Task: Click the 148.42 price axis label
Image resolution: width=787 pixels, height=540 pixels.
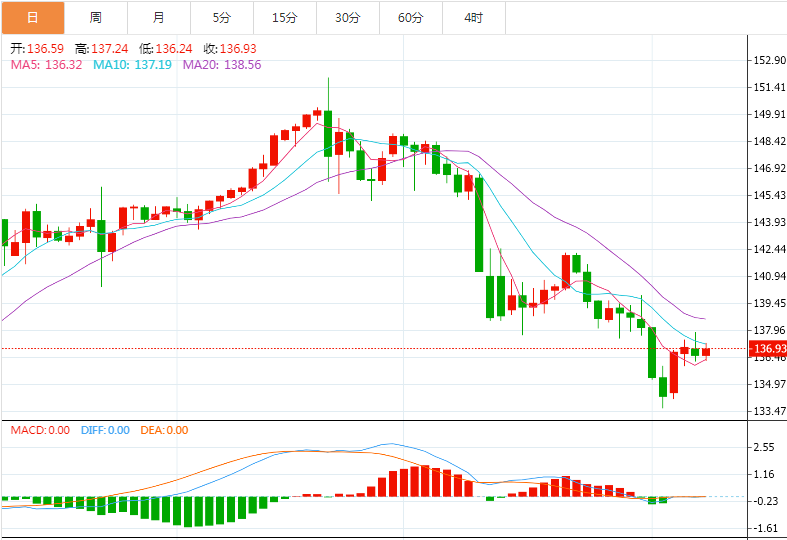Action: click(x=769, y=142)
